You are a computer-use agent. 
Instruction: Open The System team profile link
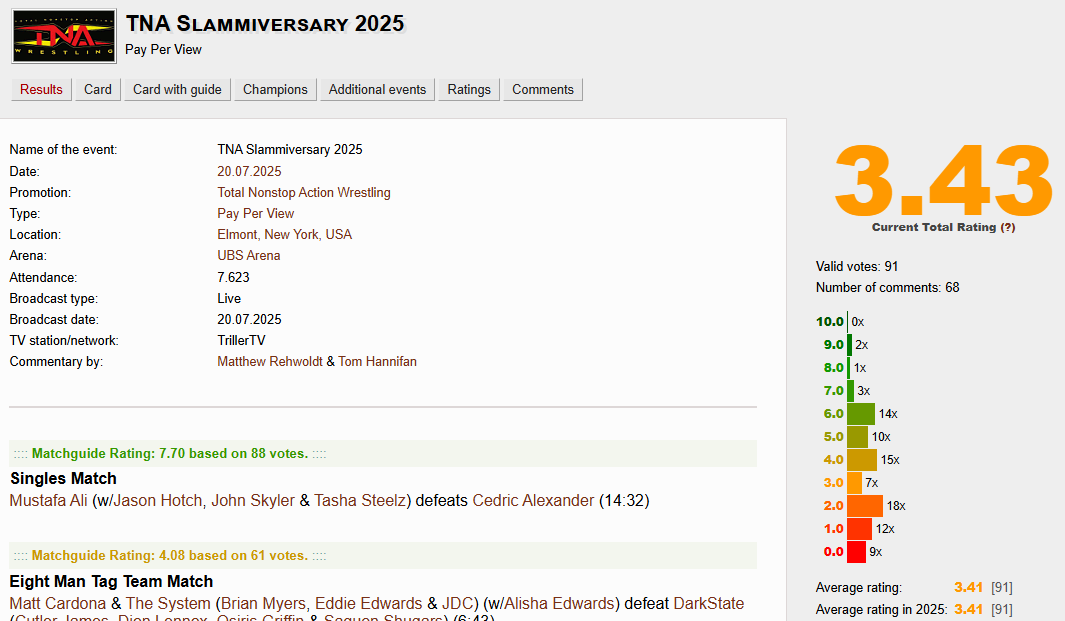(168, 603)
